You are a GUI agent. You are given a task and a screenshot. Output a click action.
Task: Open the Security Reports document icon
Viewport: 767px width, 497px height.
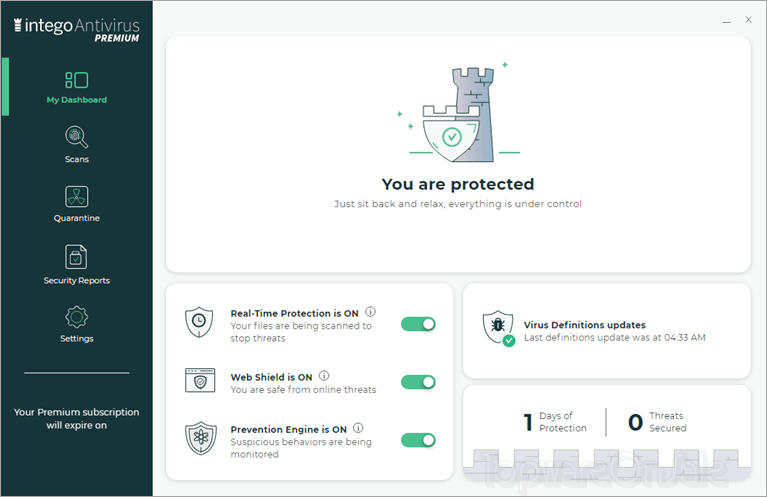tap(76, 257)
